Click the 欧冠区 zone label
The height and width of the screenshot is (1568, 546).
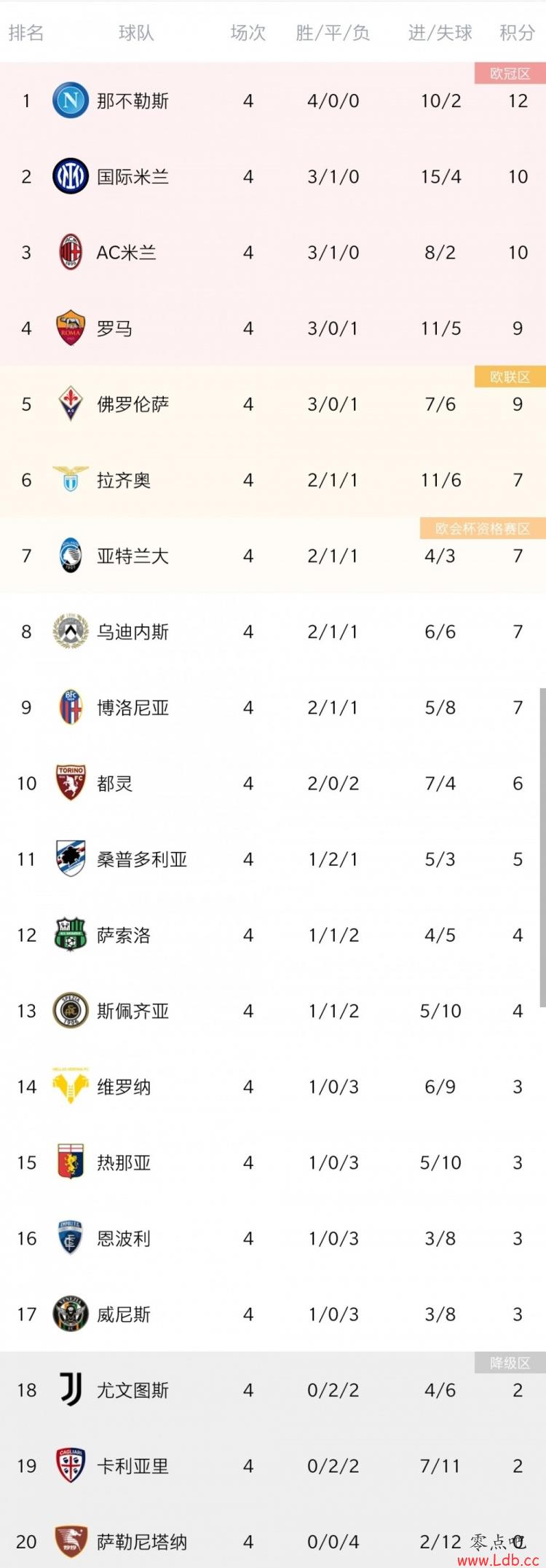510,73
